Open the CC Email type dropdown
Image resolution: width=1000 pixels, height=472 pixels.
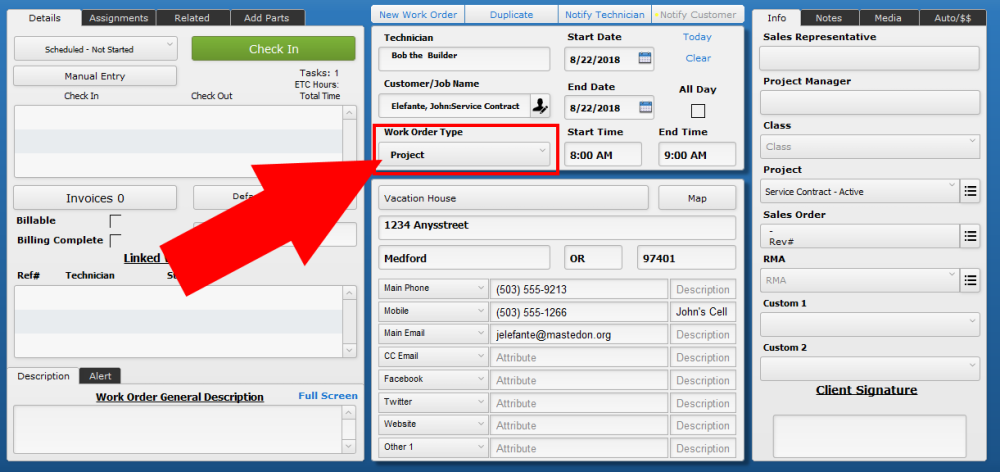point(434,357)
